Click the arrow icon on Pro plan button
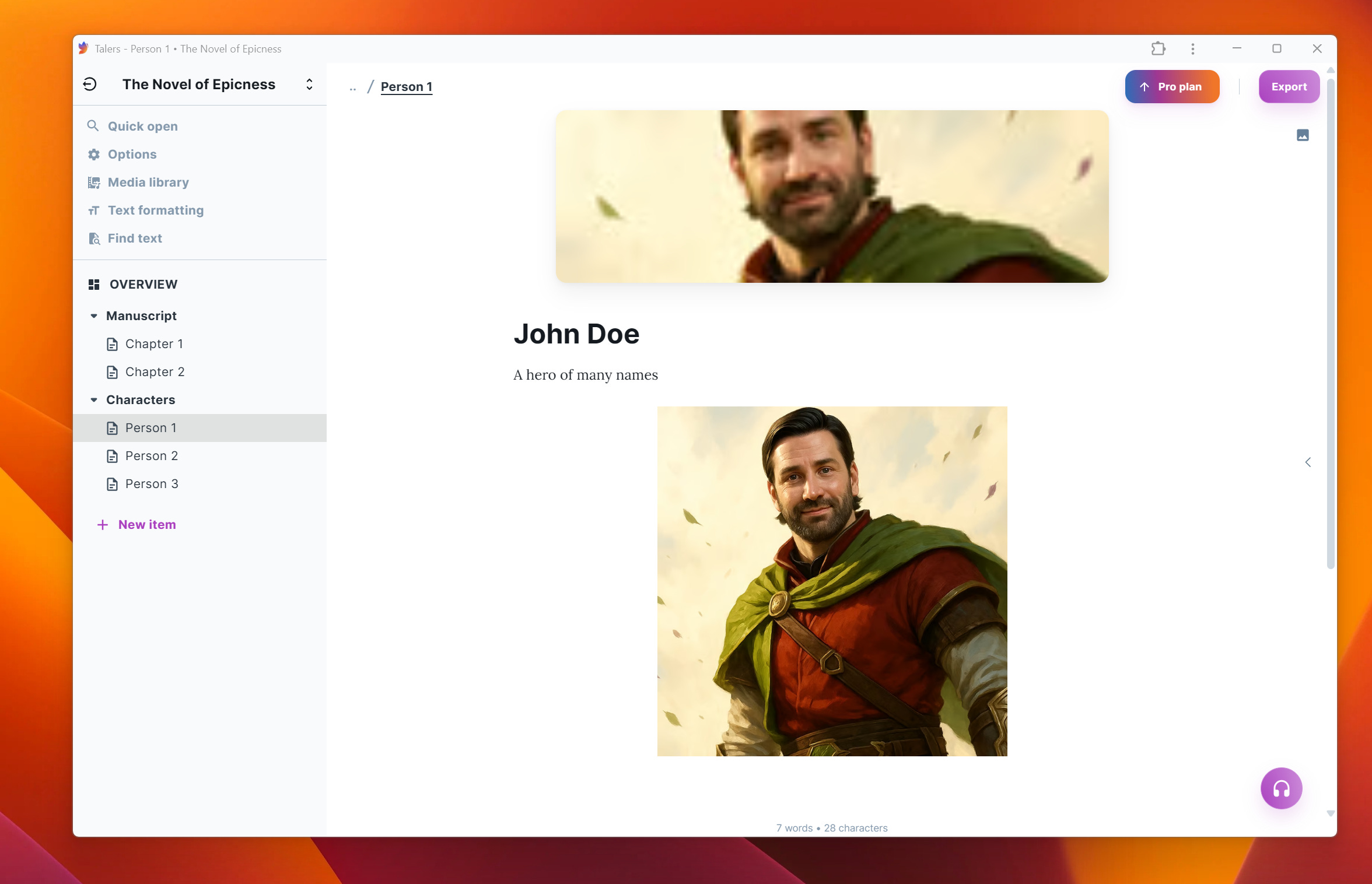Viewport: 1372px width, 884px height. (x=1144, y=86)
